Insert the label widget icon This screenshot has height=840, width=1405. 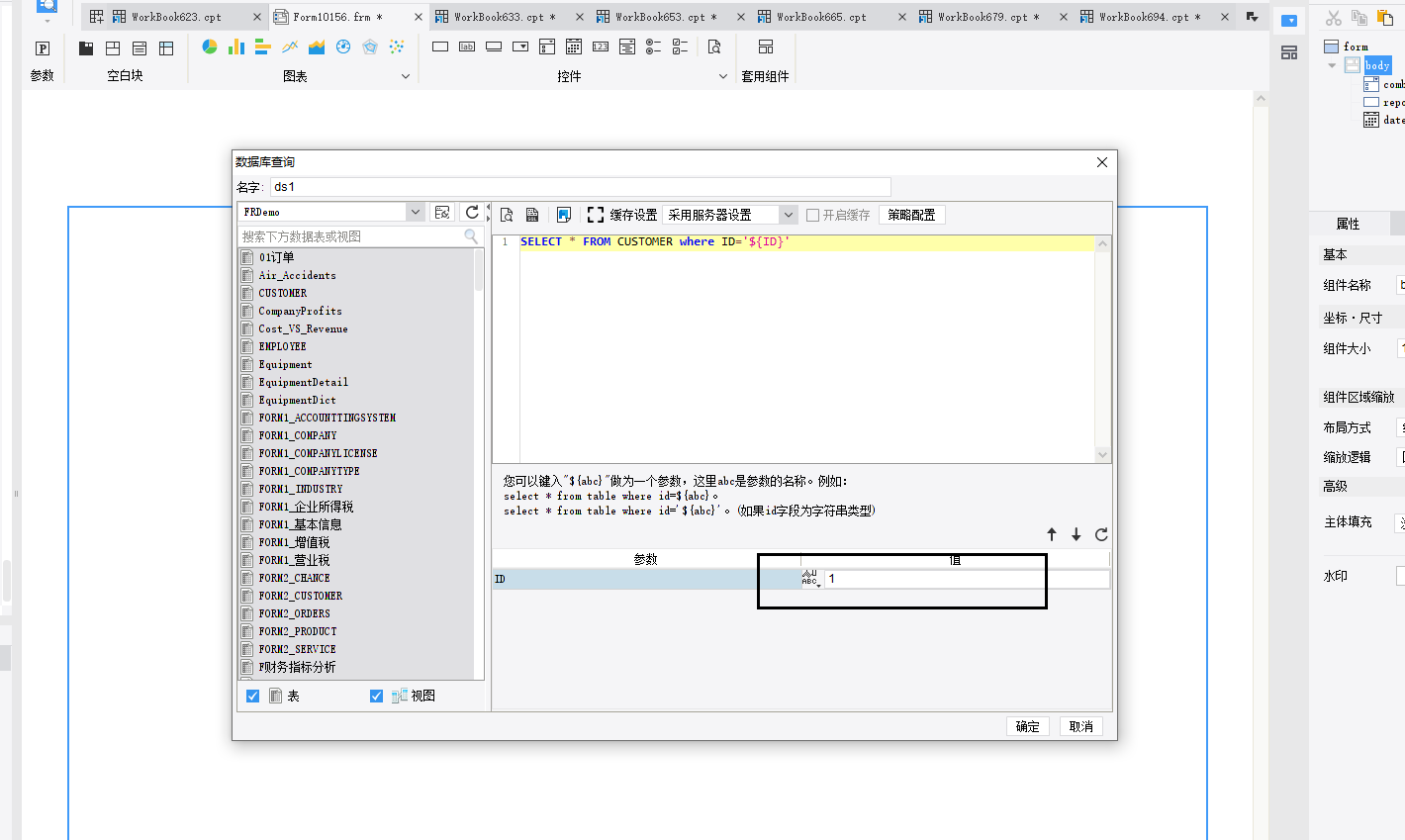[467, 47]
